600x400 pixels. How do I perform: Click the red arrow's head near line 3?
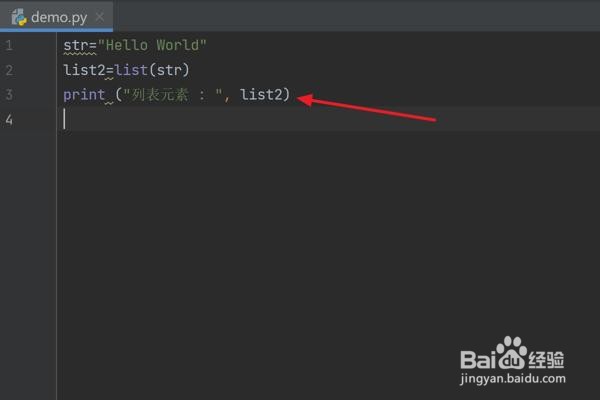tap(306, 100)
